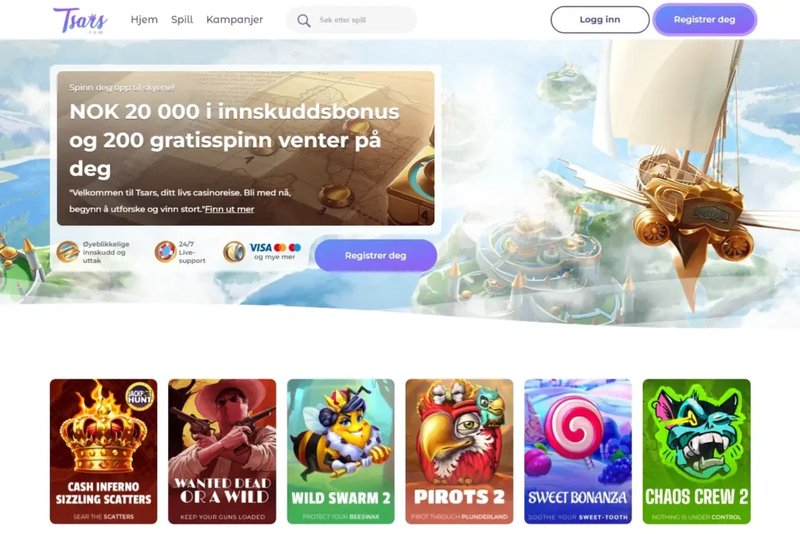Launch the Wild Swarm 2 game tile
This screenshot has height=534, width=800.
click(341, 451)
